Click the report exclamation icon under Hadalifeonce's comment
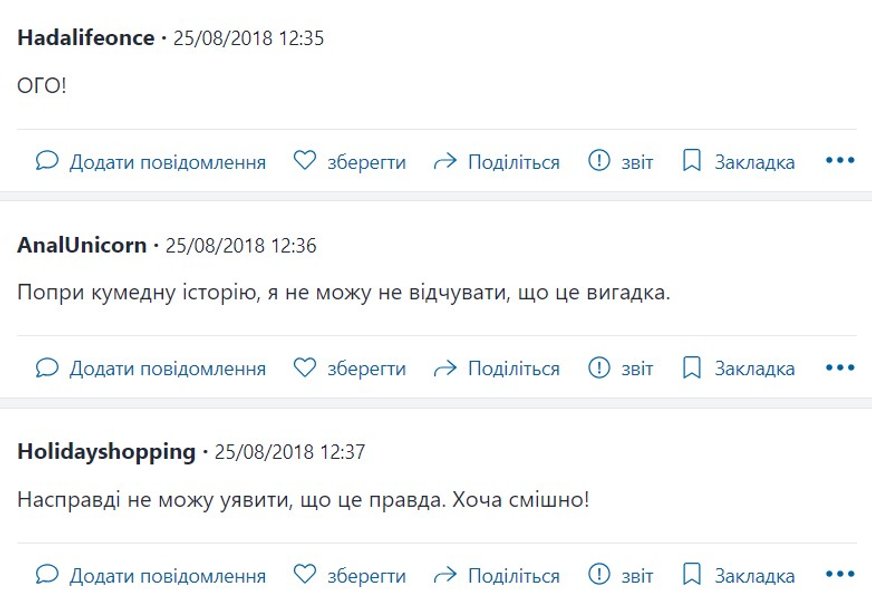Viewport: 872px width, 600px height. (x=600, y=160)
